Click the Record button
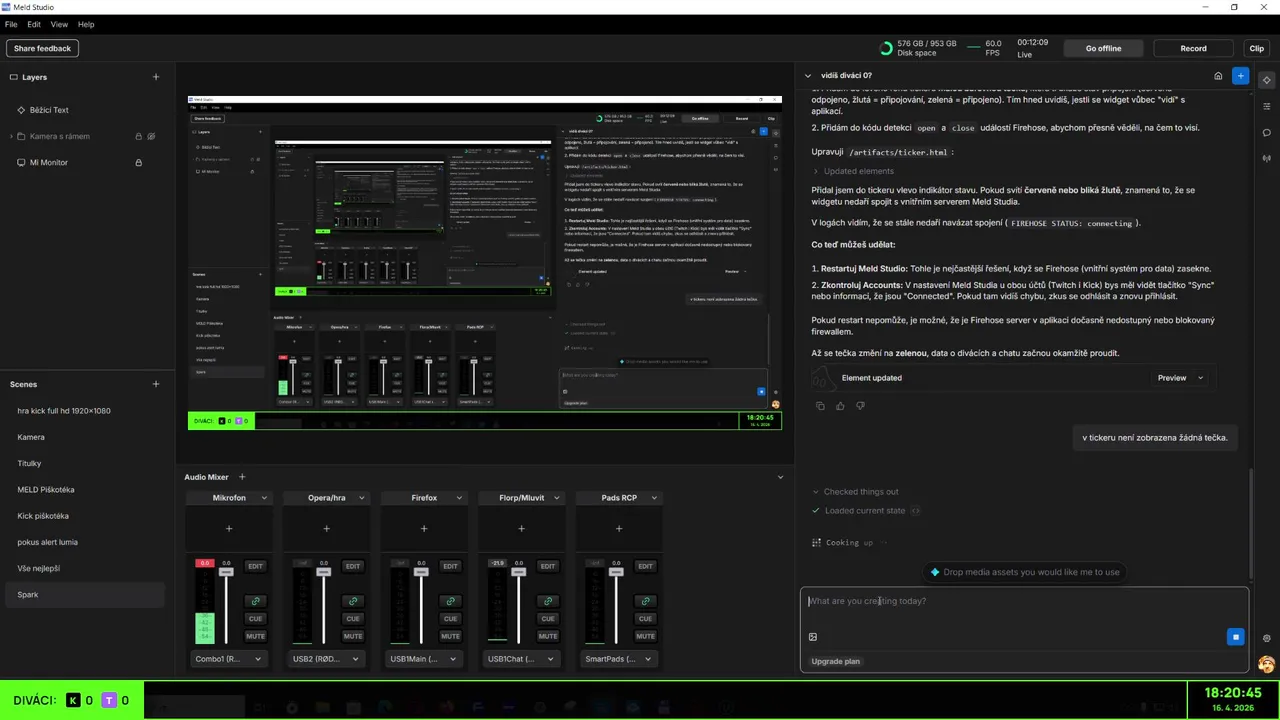Screen dimensions: 1280x720 (x=1193, y=48)
